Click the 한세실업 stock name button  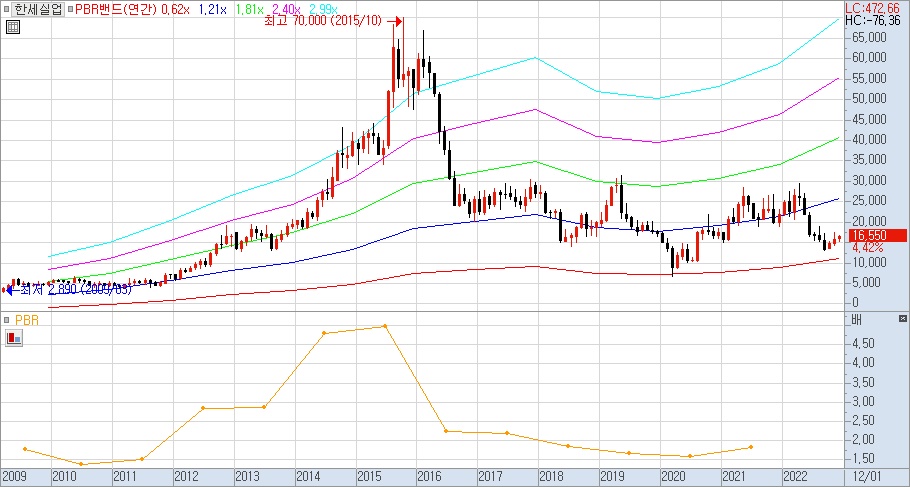click(39, 9)
